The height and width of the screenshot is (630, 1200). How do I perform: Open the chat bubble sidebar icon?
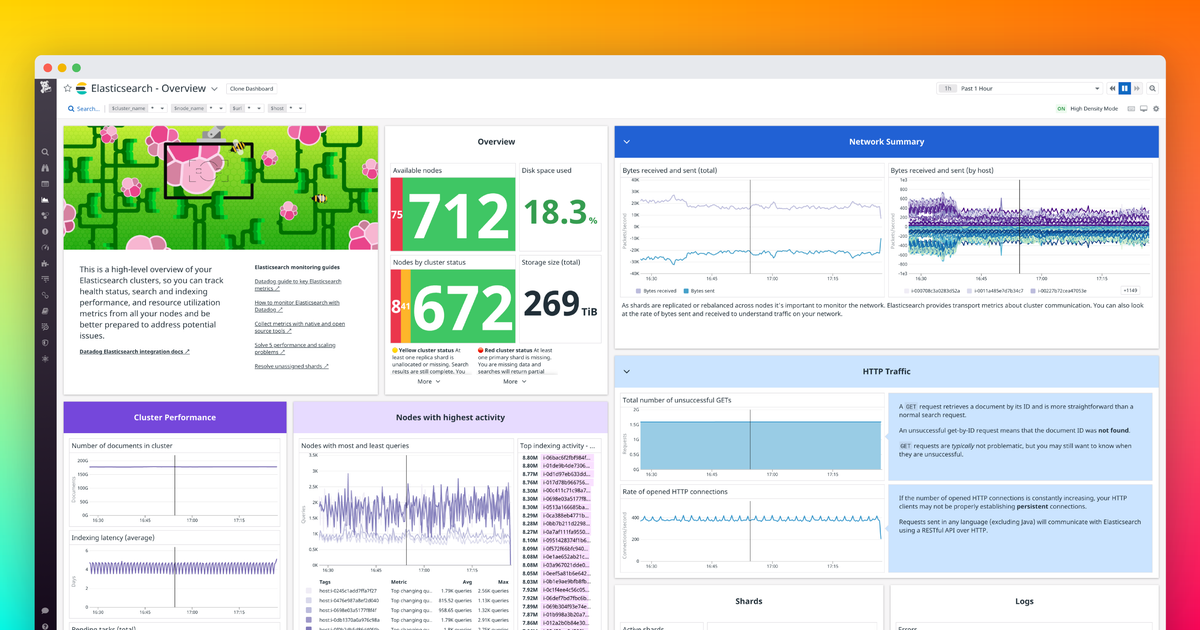tap(45, 609)
